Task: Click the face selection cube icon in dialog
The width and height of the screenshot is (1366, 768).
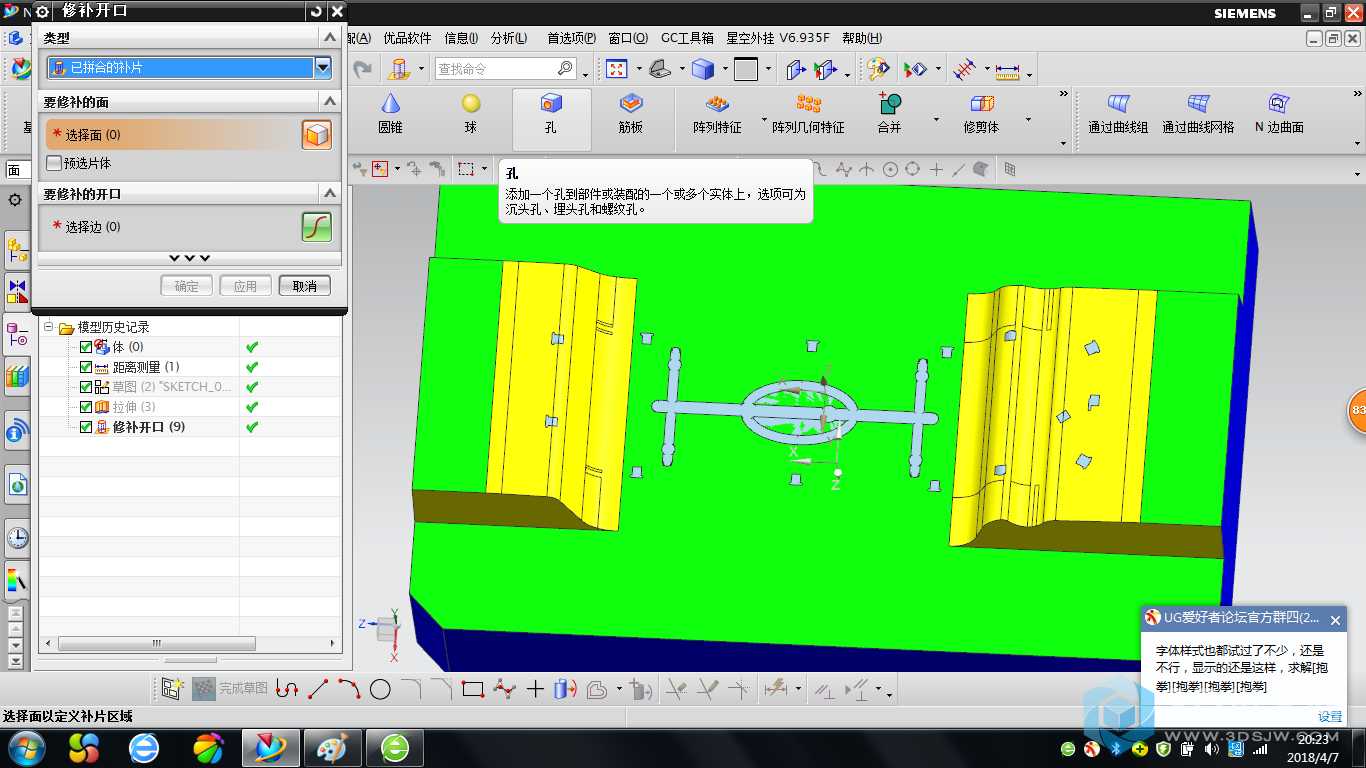Action: click(x=317, y=135)
